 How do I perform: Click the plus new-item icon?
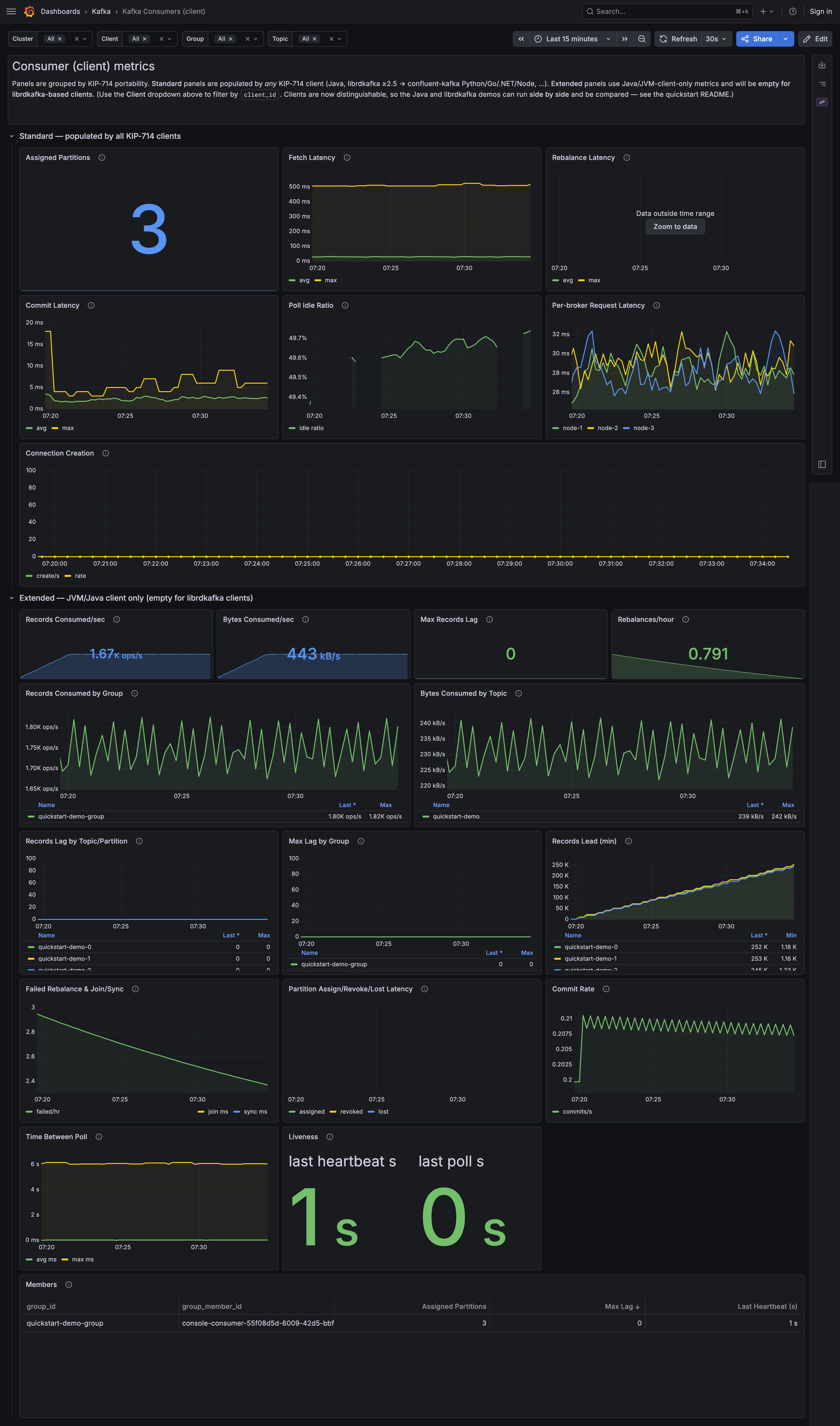(x=766, y=11)
